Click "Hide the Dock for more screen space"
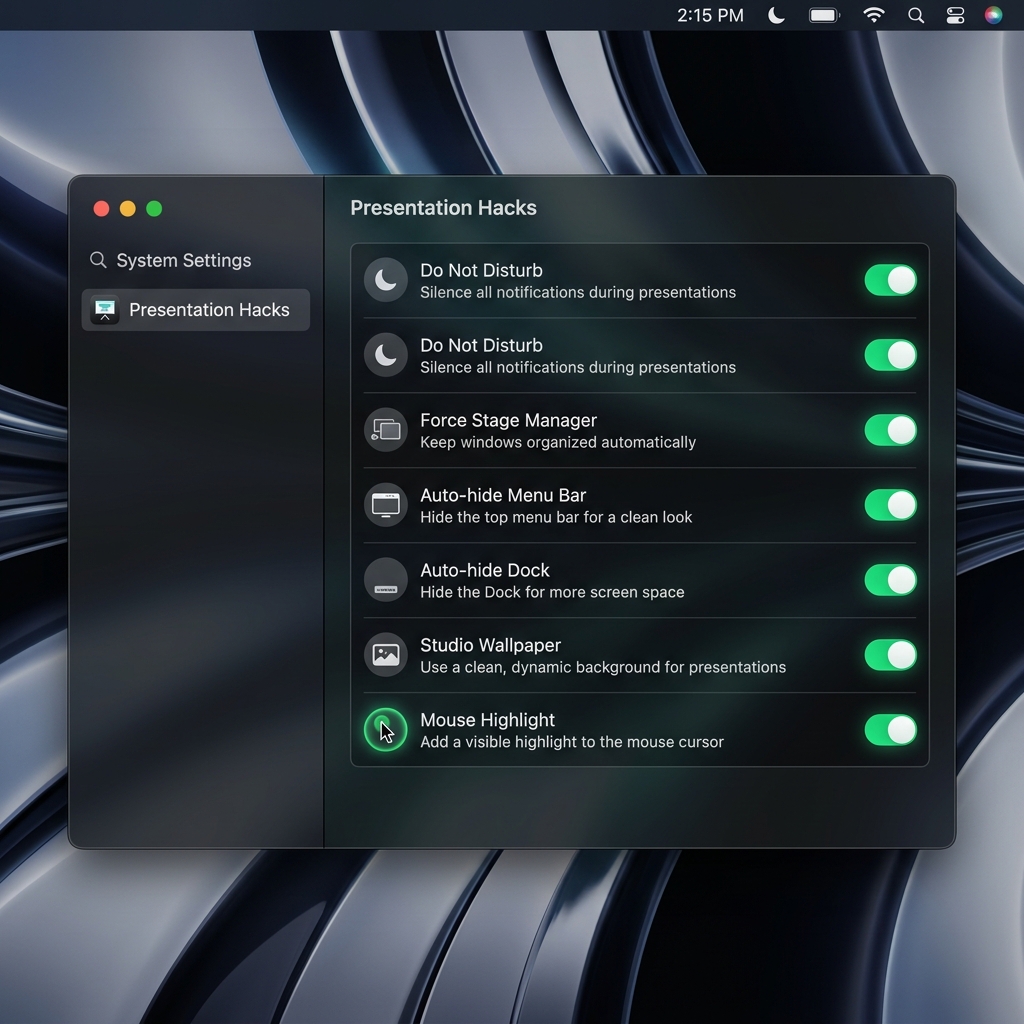Screen dimensions: 1024x1024 pyautogui.click(x=552, y=592)
